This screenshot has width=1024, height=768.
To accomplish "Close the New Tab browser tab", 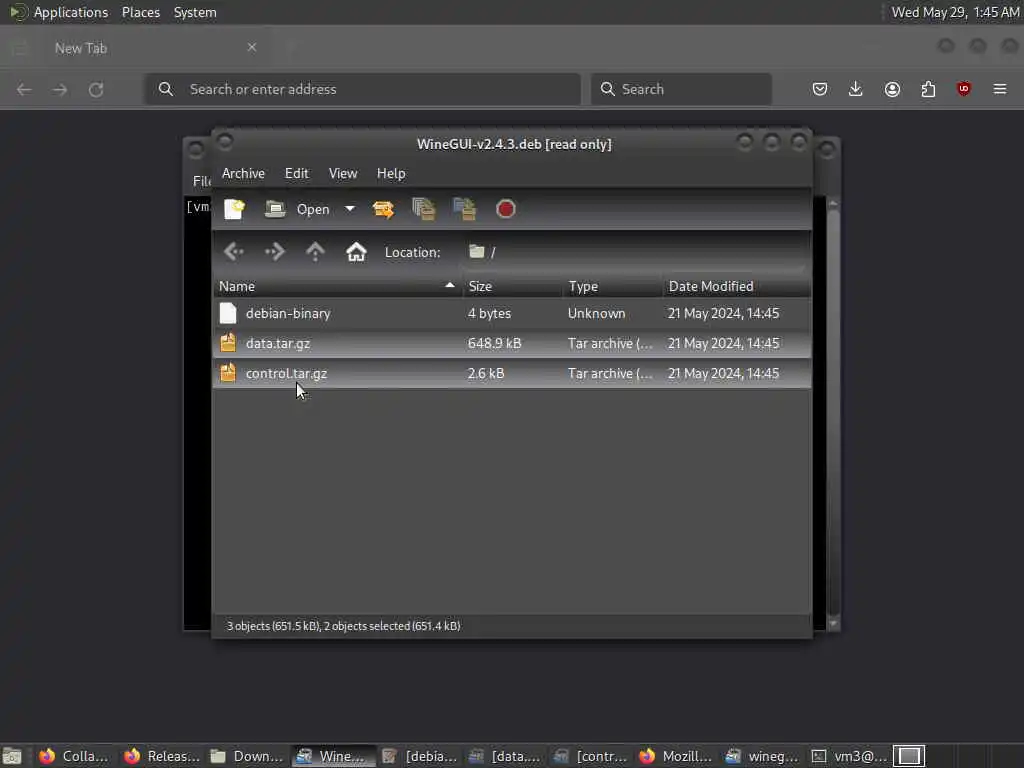I will point(251,48).
